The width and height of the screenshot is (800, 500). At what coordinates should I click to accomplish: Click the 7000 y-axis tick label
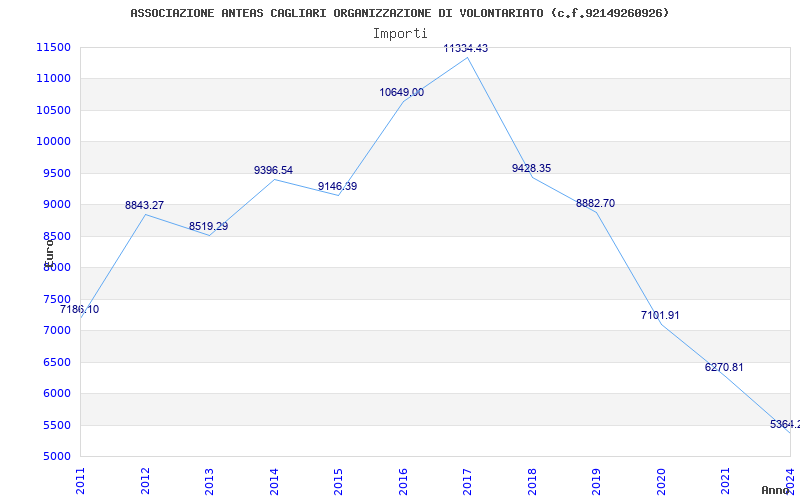[x=56, y=331]
